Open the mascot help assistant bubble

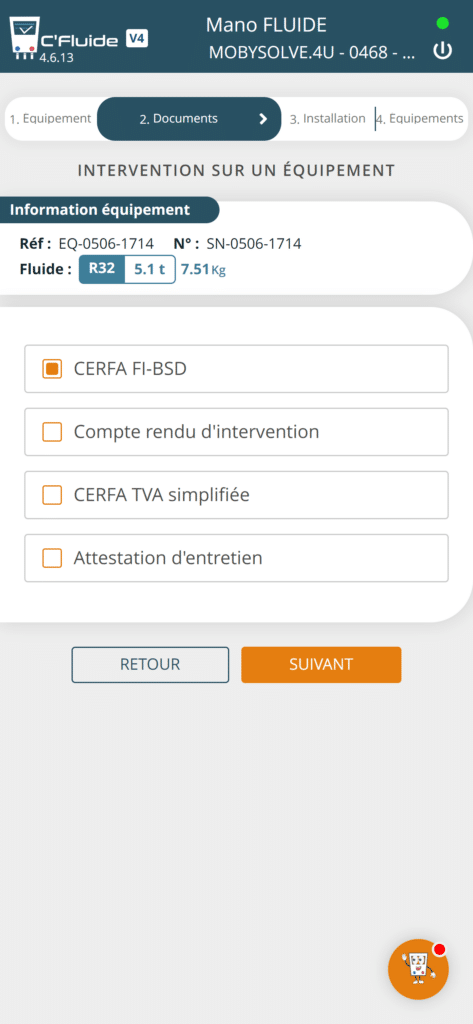[418, 970]
